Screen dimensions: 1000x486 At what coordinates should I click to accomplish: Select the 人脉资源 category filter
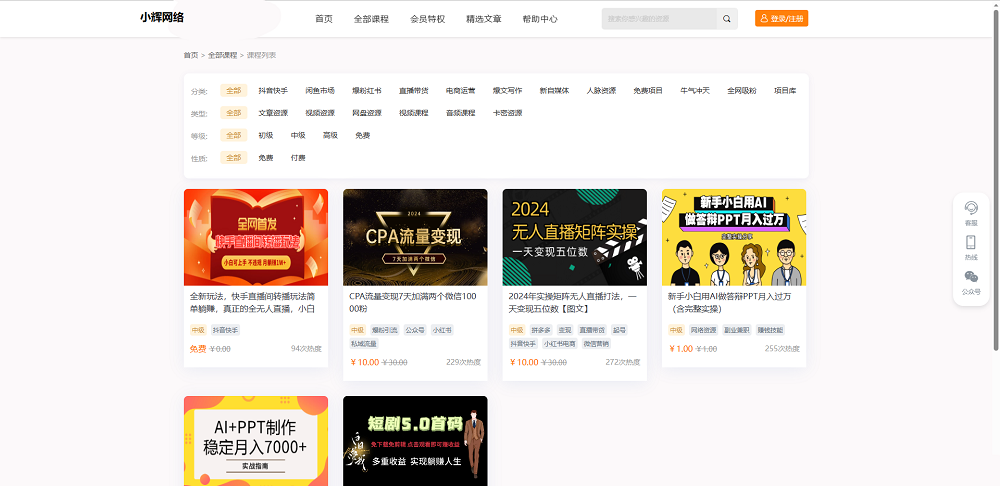(x=601, y=91)
